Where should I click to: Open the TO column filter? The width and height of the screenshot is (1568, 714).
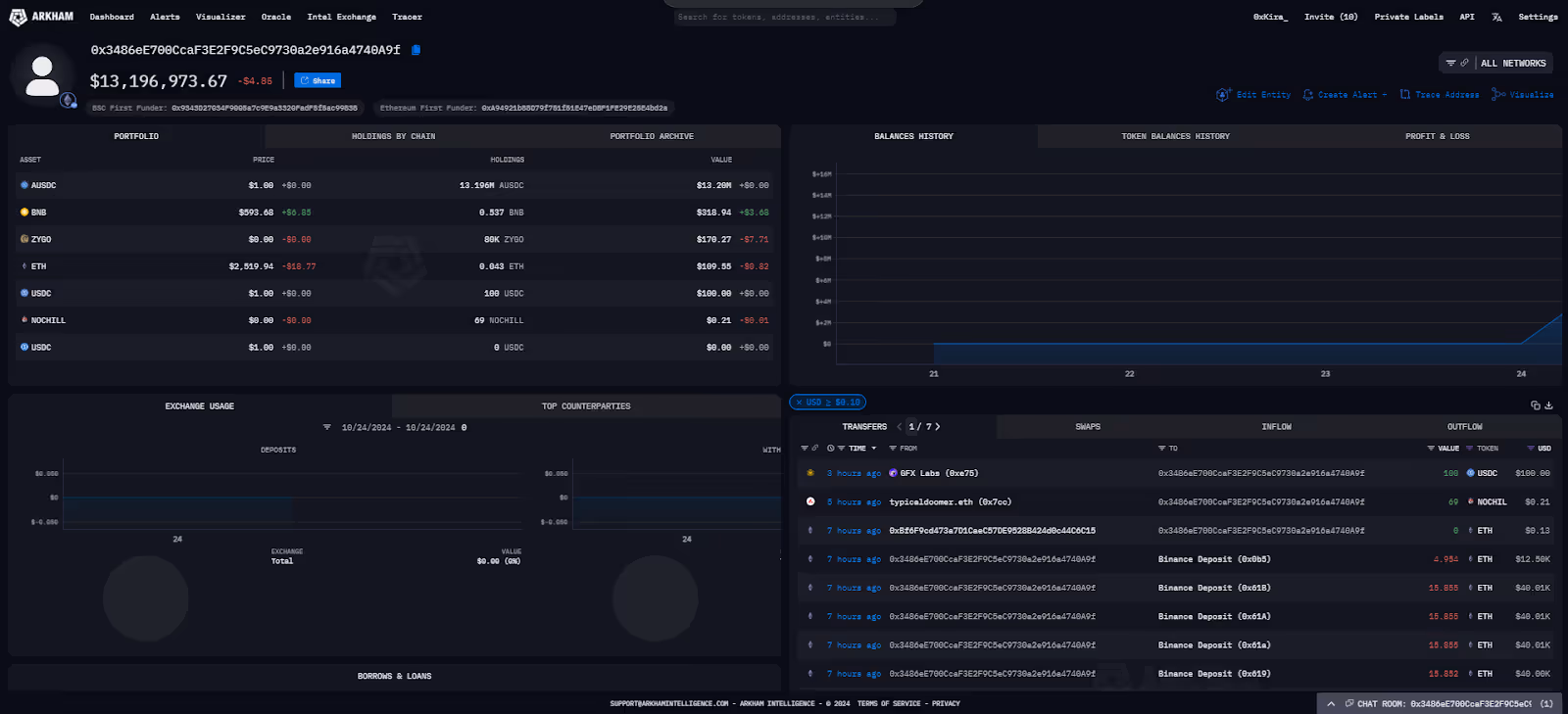coord(1162,449)
